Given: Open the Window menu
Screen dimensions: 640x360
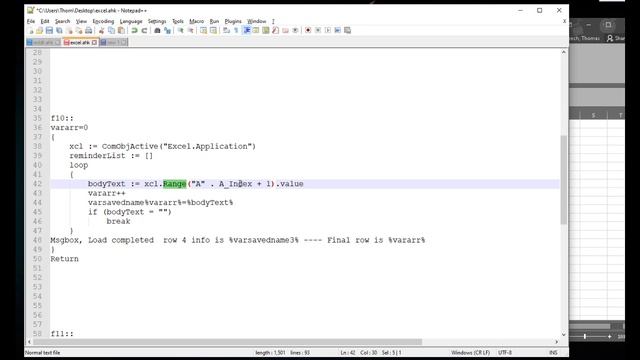Looking at the screenshot, I should pyautogui.click(x=257, y=21).
